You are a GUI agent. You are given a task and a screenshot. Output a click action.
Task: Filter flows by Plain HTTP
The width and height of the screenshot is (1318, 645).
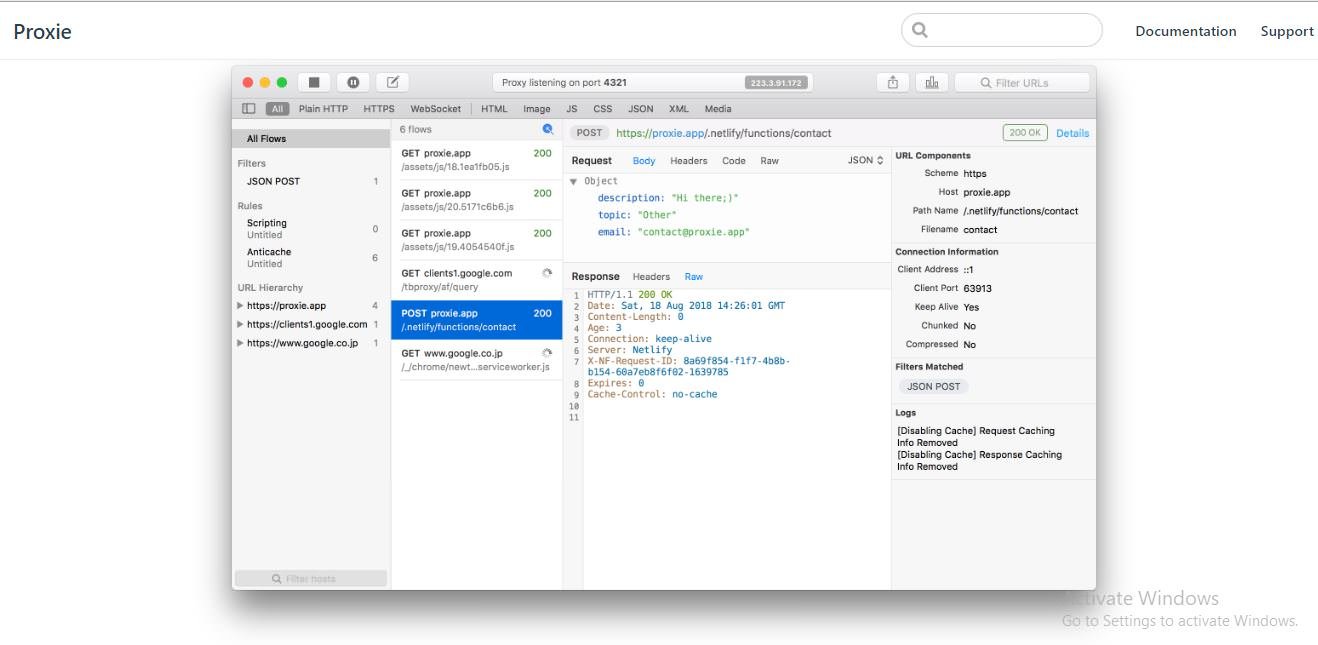pyautogui.click(x=323, y=109)
